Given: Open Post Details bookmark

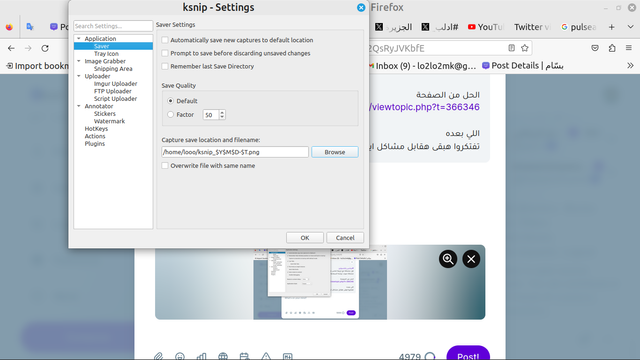Looking at the screenshot, I should tap(522, 66).
